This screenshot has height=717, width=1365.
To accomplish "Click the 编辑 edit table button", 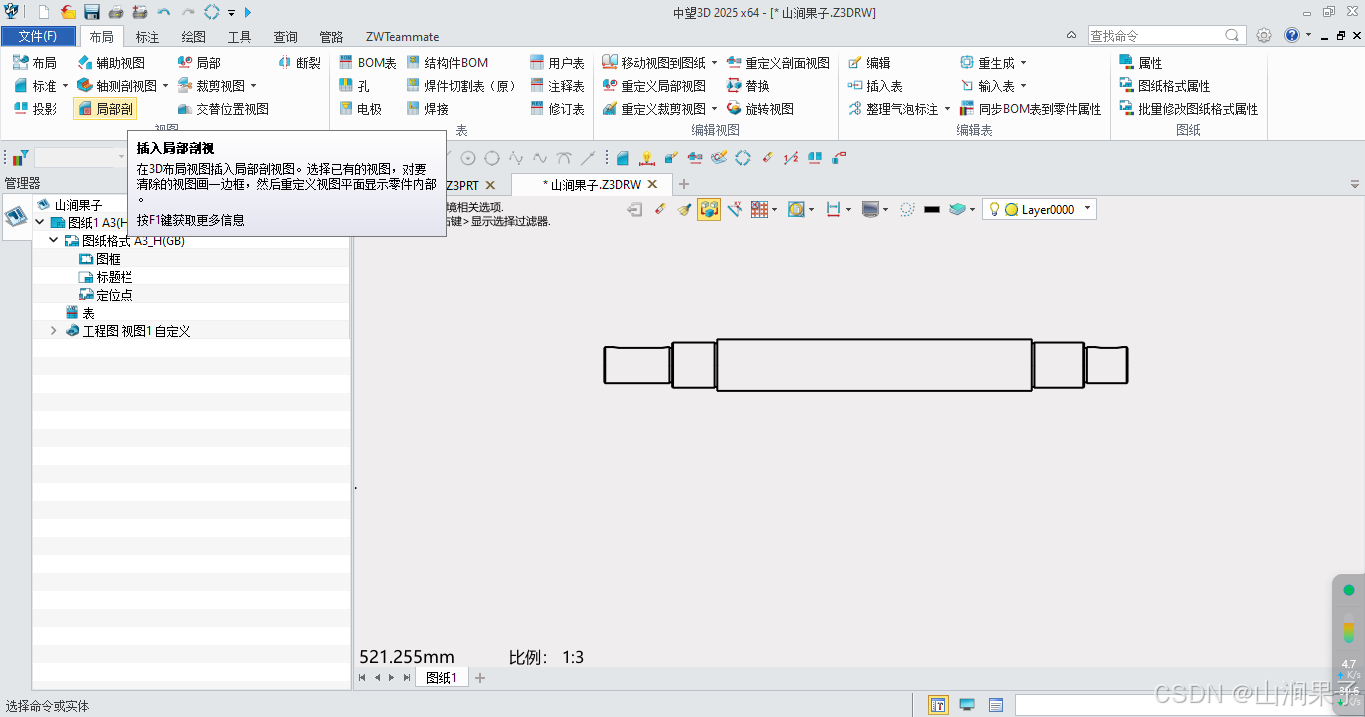I will (869, 63).
